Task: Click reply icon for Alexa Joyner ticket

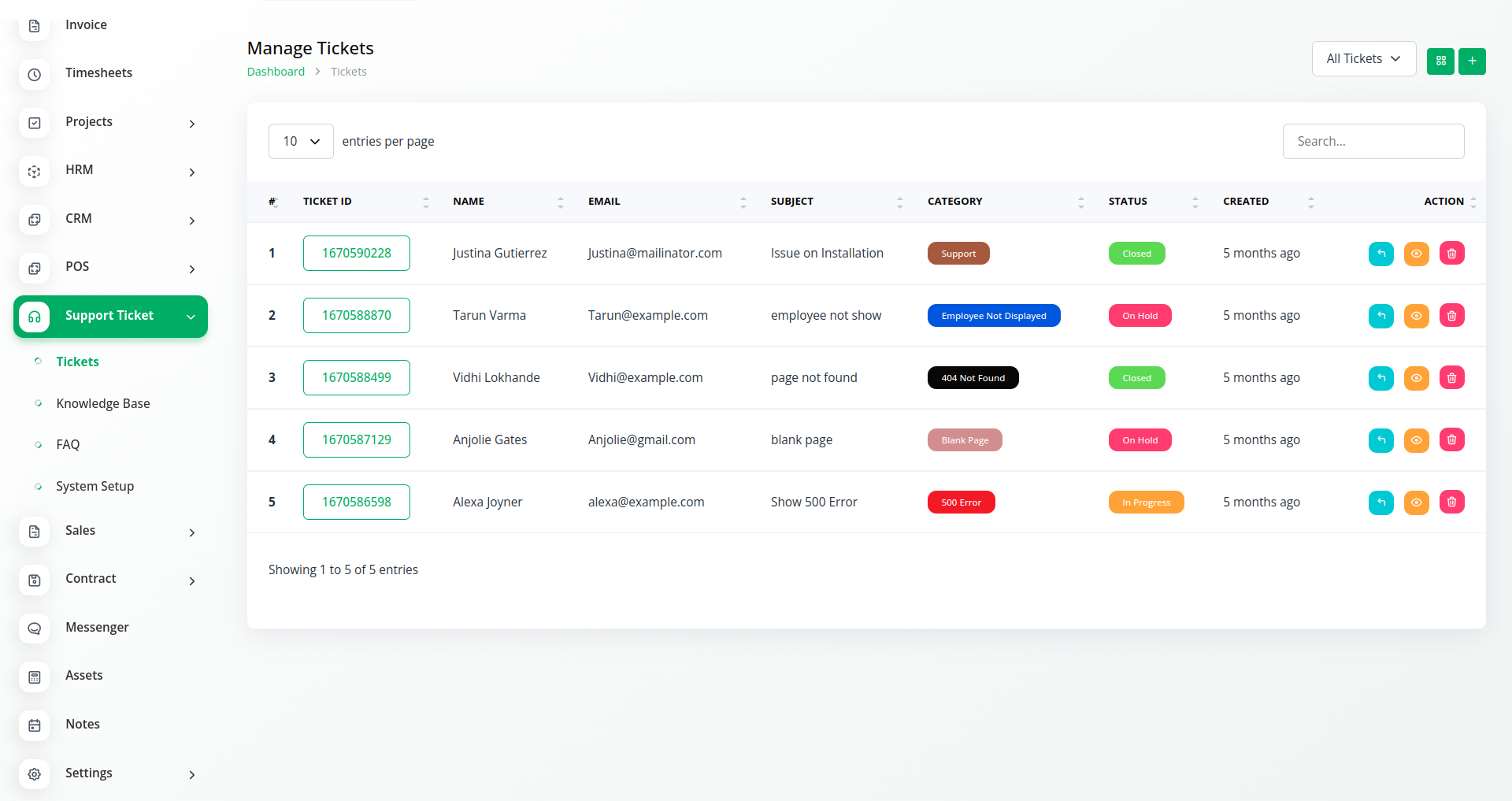Action: 1380,502
